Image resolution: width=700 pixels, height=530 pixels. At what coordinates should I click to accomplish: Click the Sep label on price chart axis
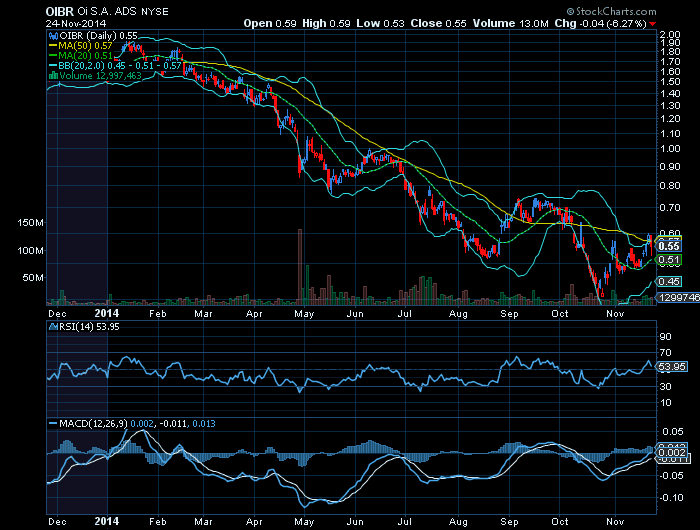[x=513, y=313]
